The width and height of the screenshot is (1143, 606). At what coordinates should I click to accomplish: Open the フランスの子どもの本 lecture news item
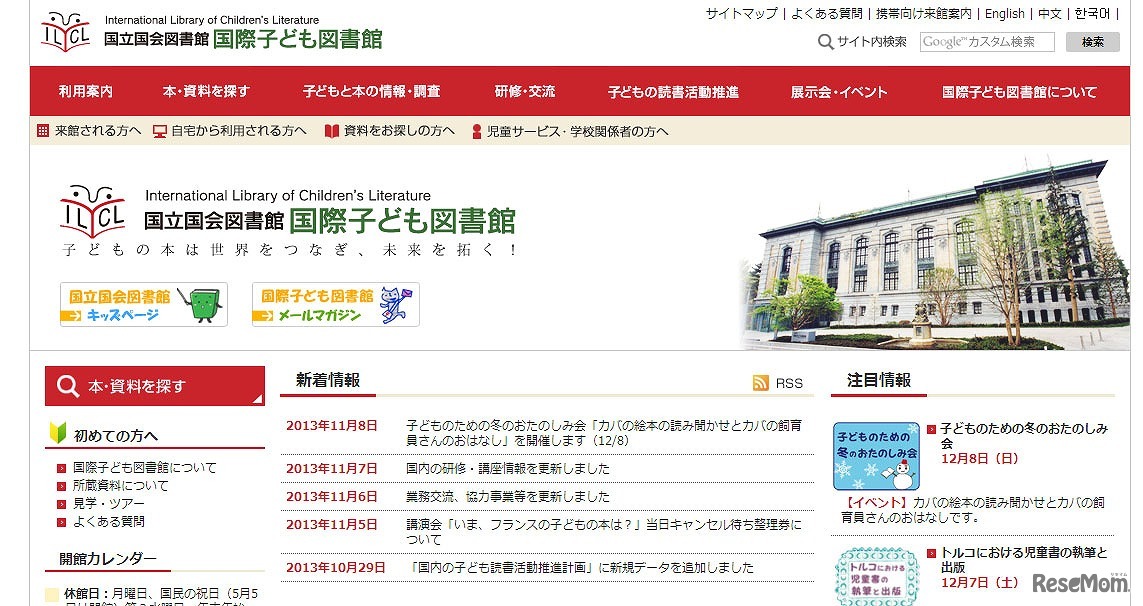(x=604, y=532)
